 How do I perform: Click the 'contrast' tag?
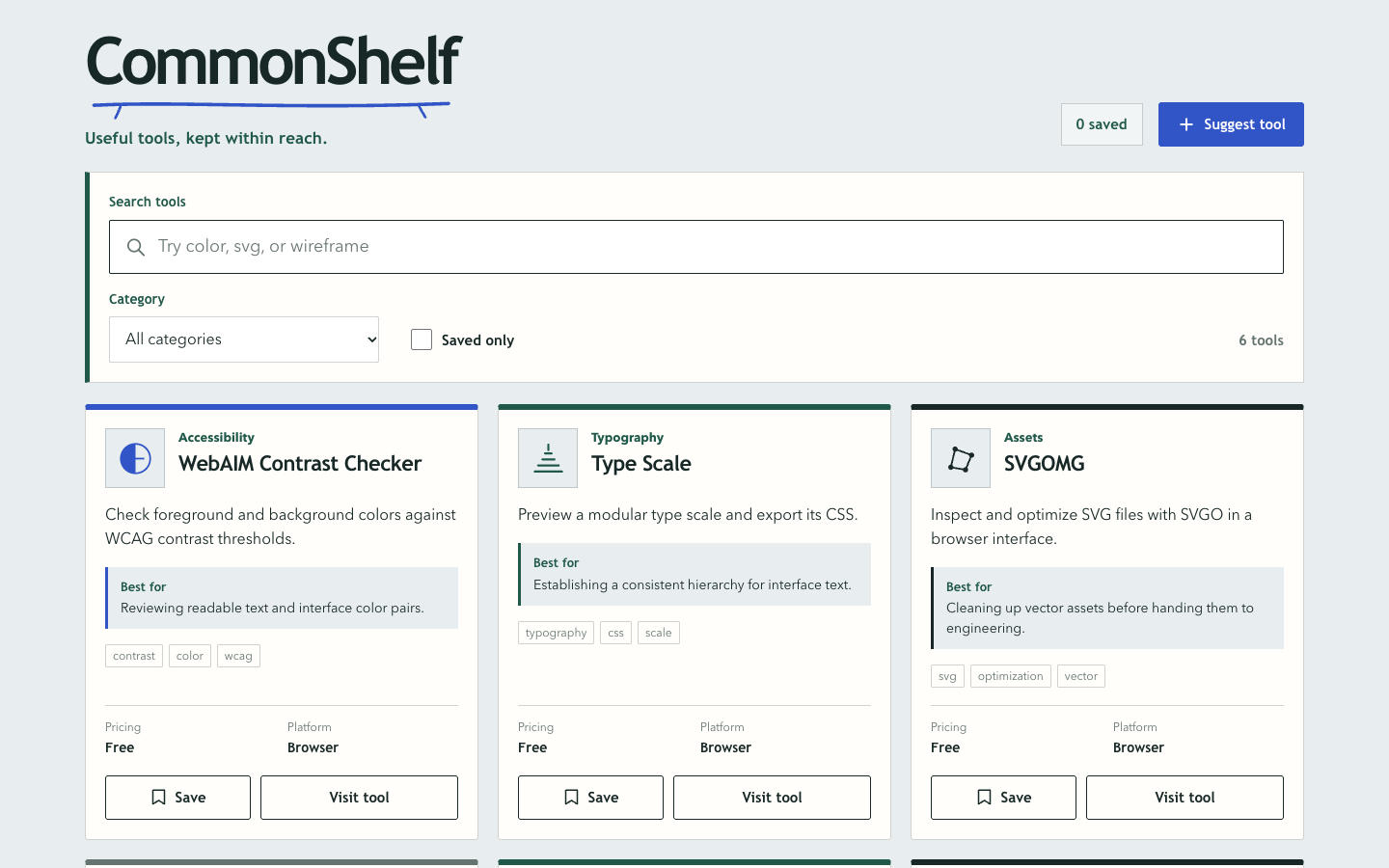(x=134, y=656)
